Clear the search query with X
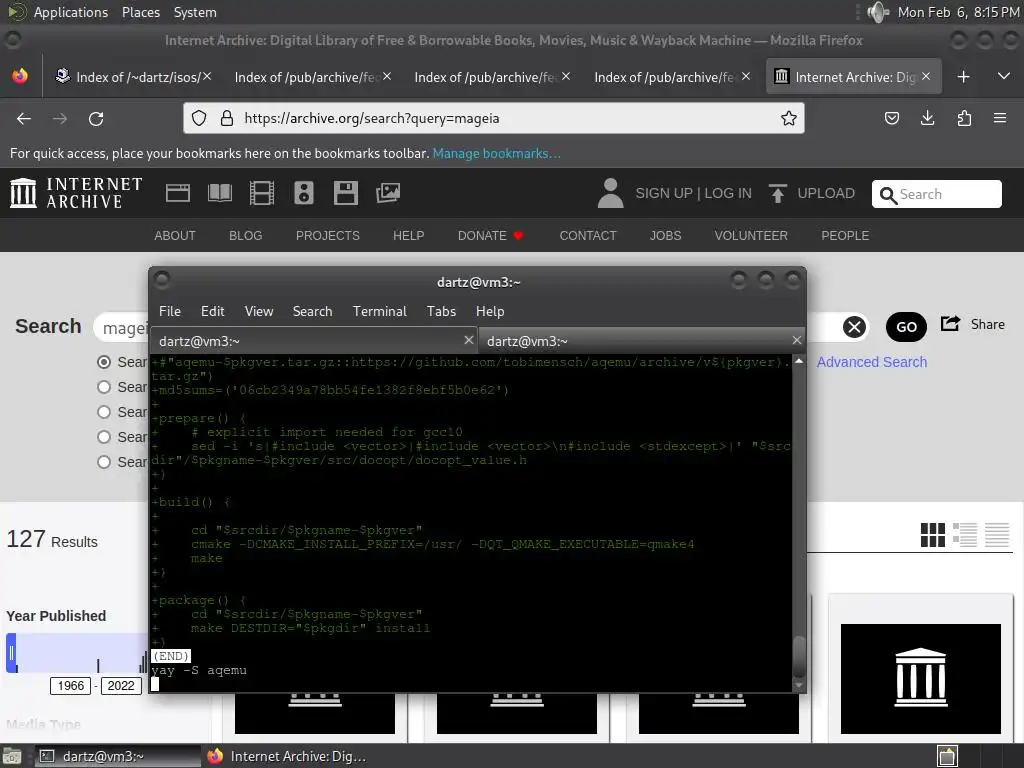The image size is (1024, 768). pos(854,327)
